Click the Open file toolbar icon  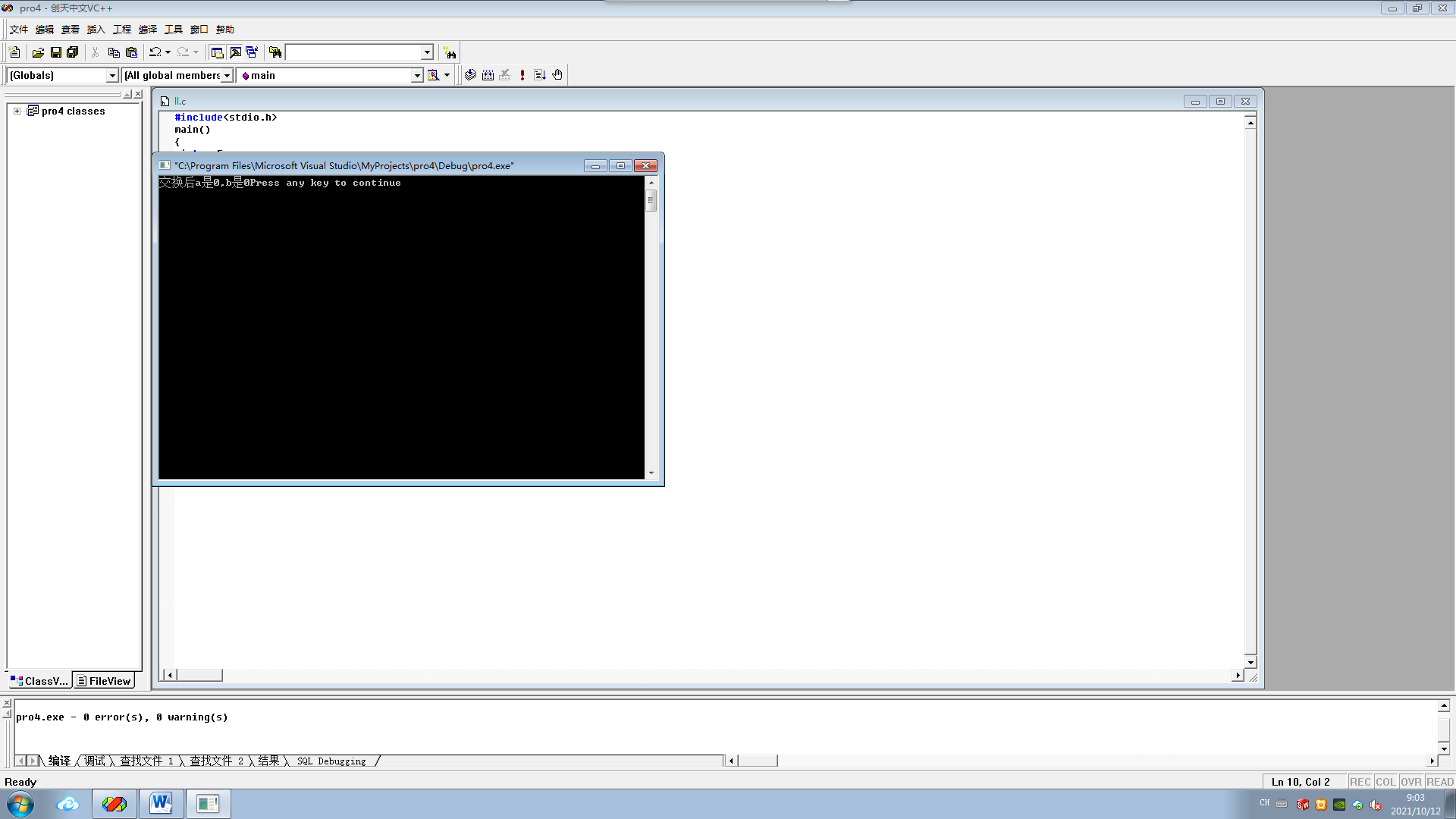pos(38,52)
